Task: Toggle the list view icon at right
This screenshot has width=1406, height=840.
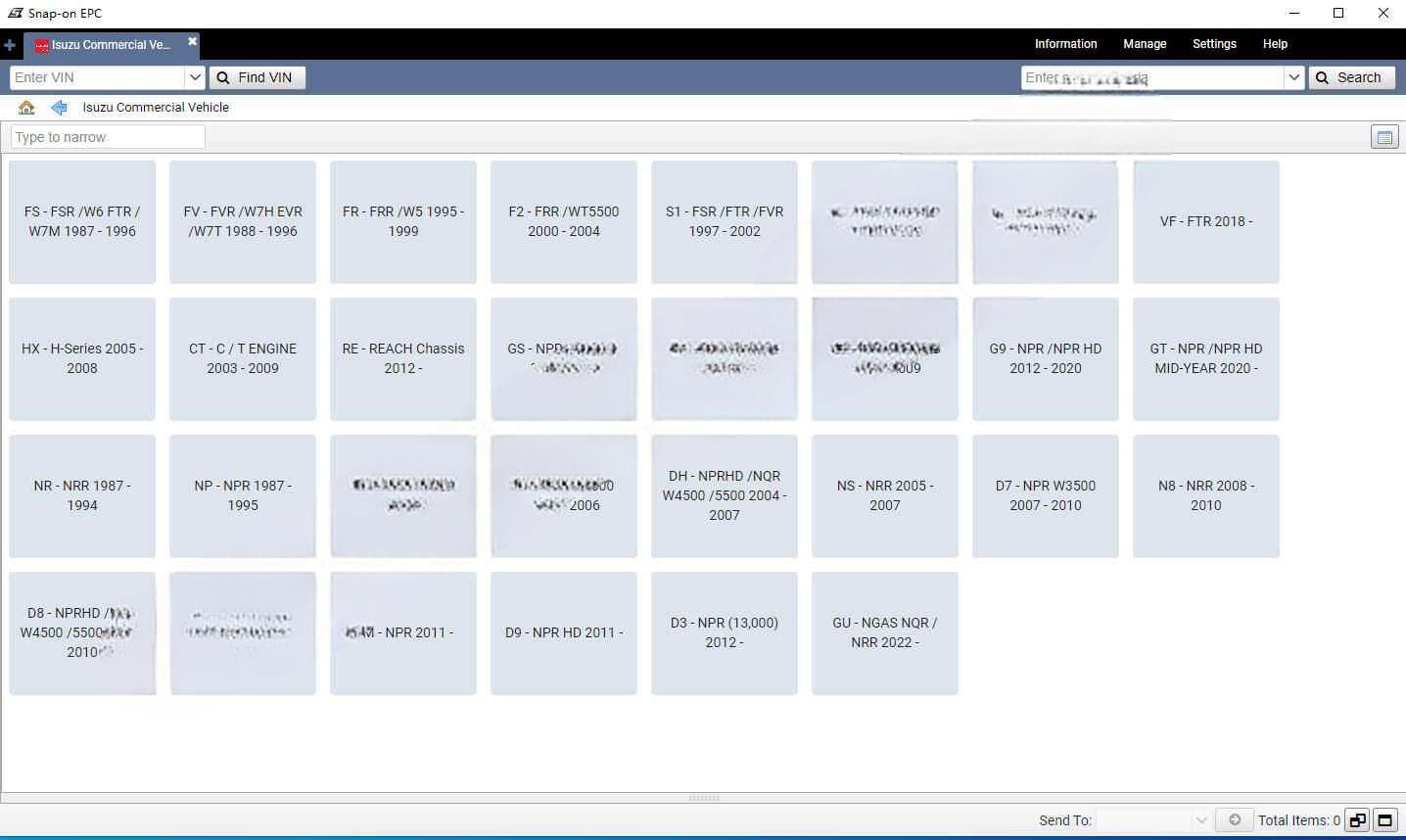Action: [1384, 138]
